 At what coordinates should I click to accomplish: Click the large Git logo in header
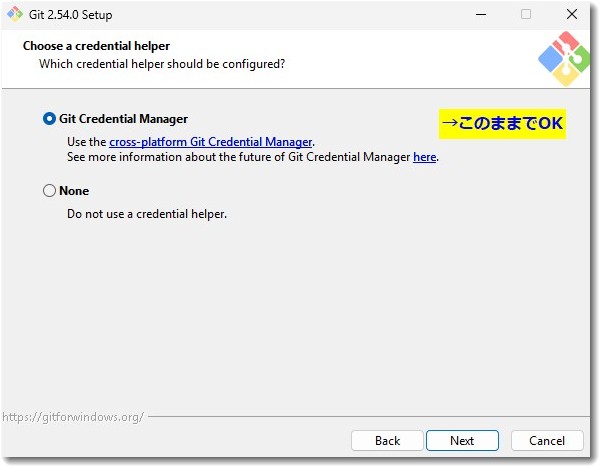pos(564,59)
